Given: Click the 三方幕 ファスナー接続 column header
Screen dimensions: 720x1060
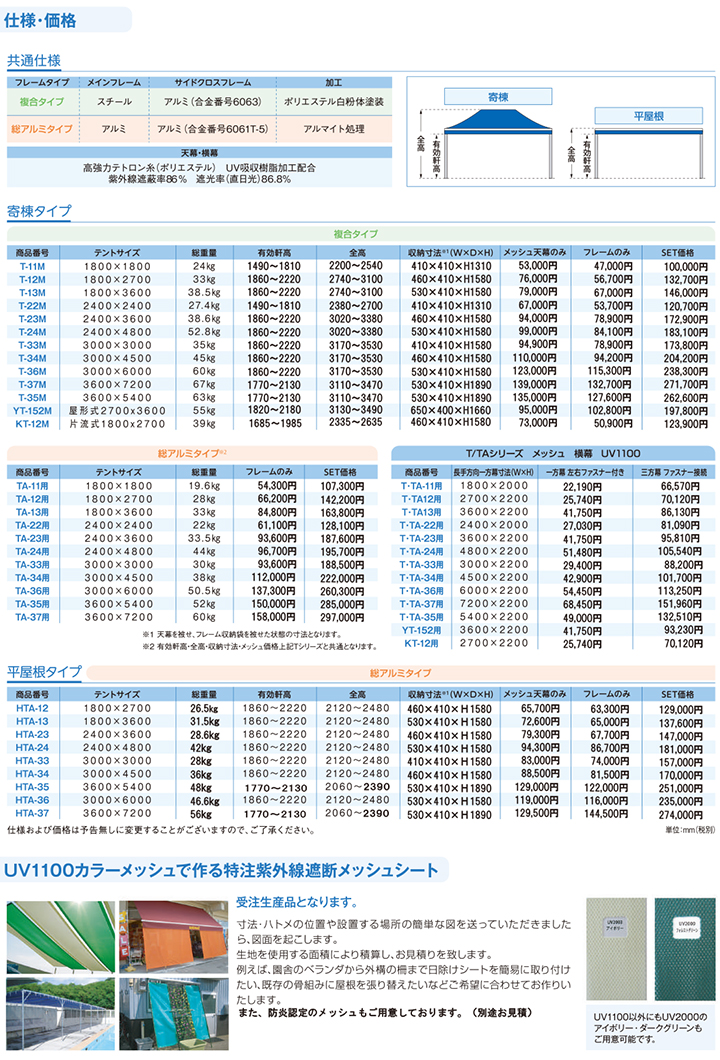Looking at the screenshot, I should 673,472.
